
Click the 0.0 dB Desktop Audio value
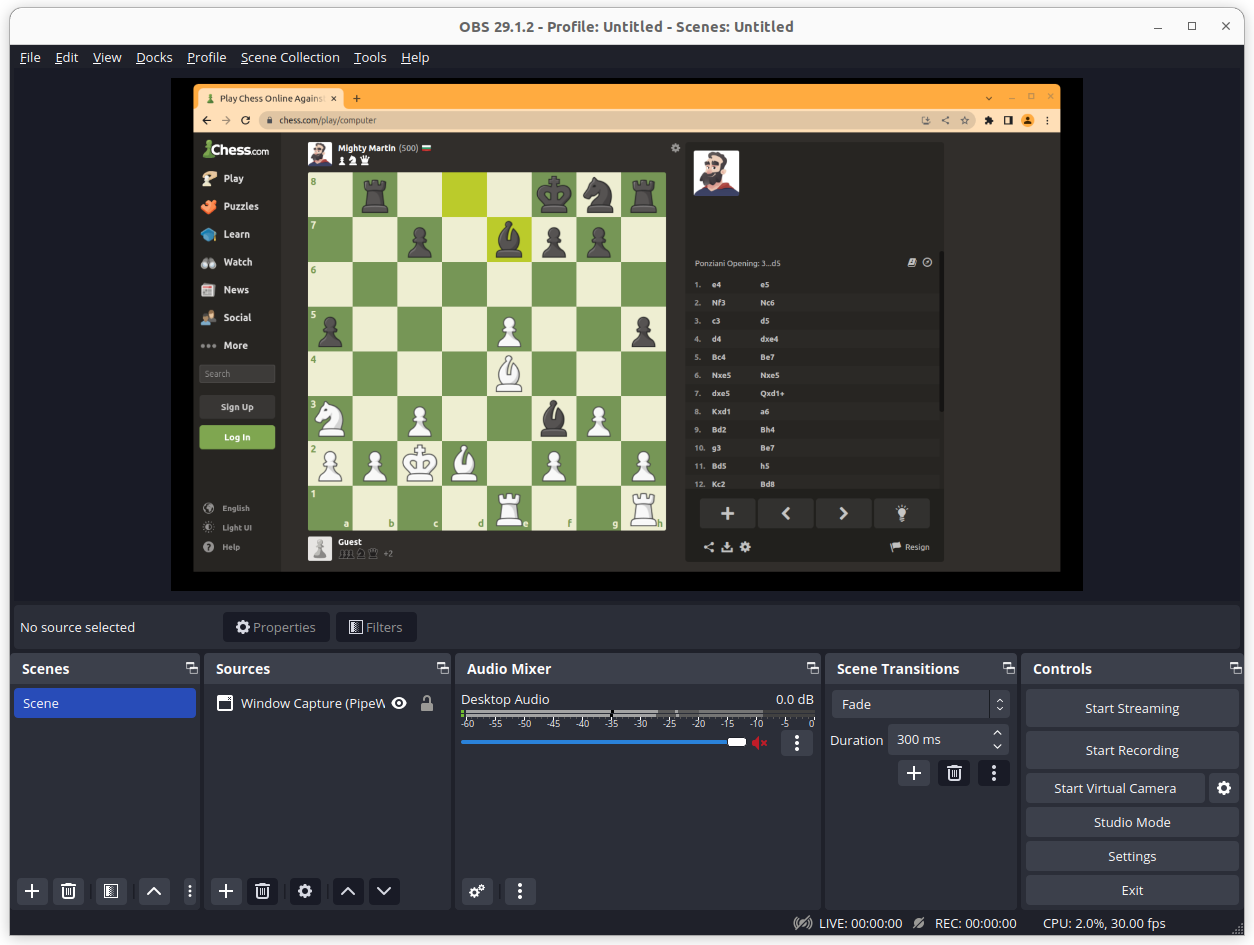[794, 699]
